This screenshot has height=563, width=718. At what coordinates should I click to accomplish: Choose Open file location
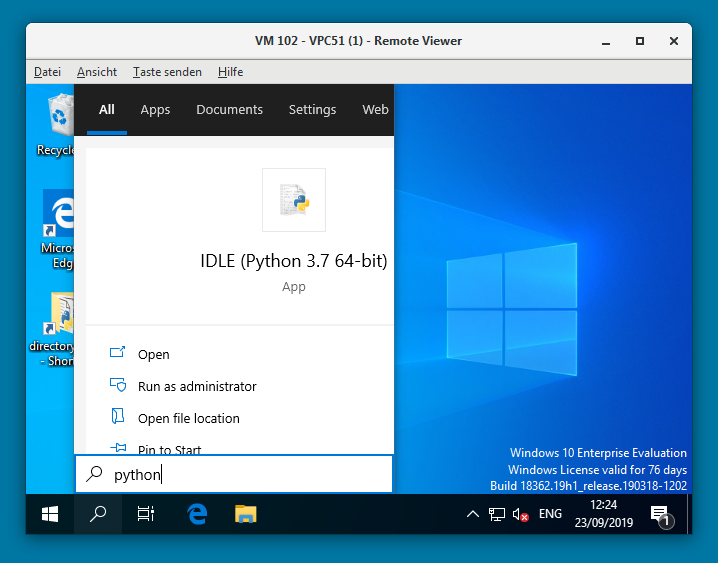(239, 418)
